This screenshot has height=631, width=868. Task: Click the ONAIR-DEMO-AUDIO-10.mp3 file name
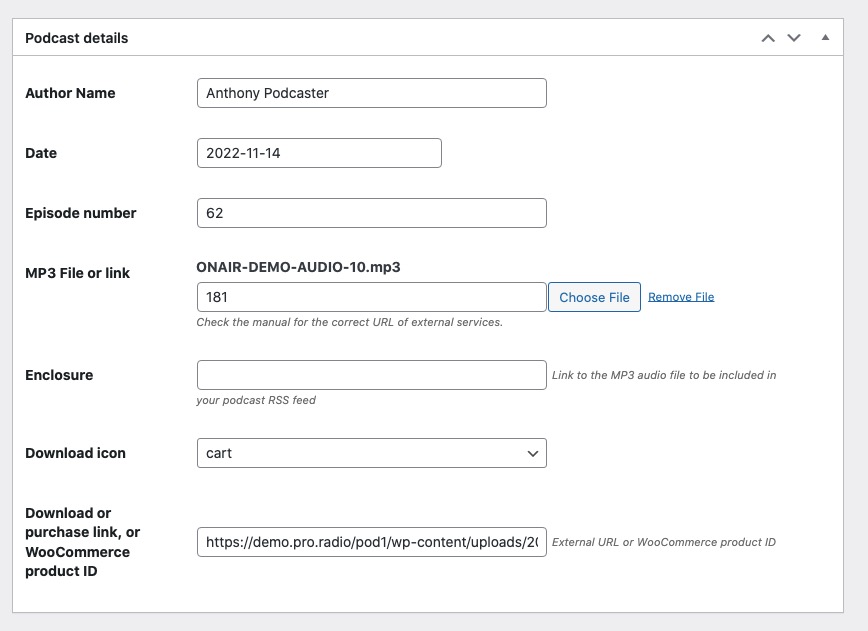[x=298, y=267]
